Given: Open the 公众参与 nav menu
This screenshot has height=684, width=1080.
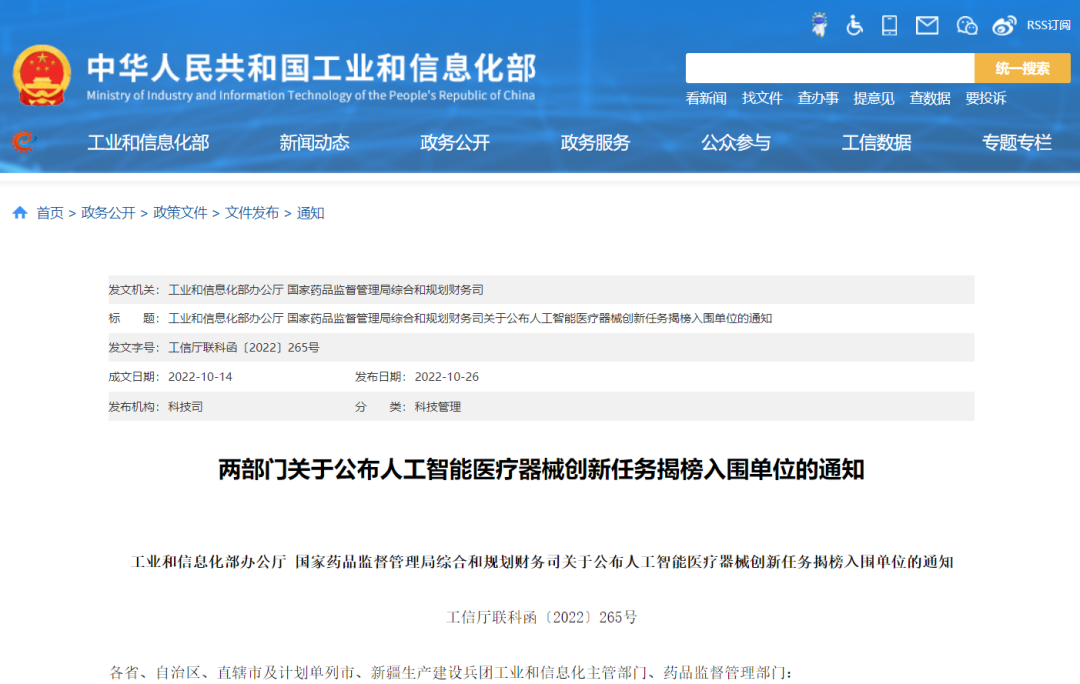Looking at the screenshot, I should 736,143.
